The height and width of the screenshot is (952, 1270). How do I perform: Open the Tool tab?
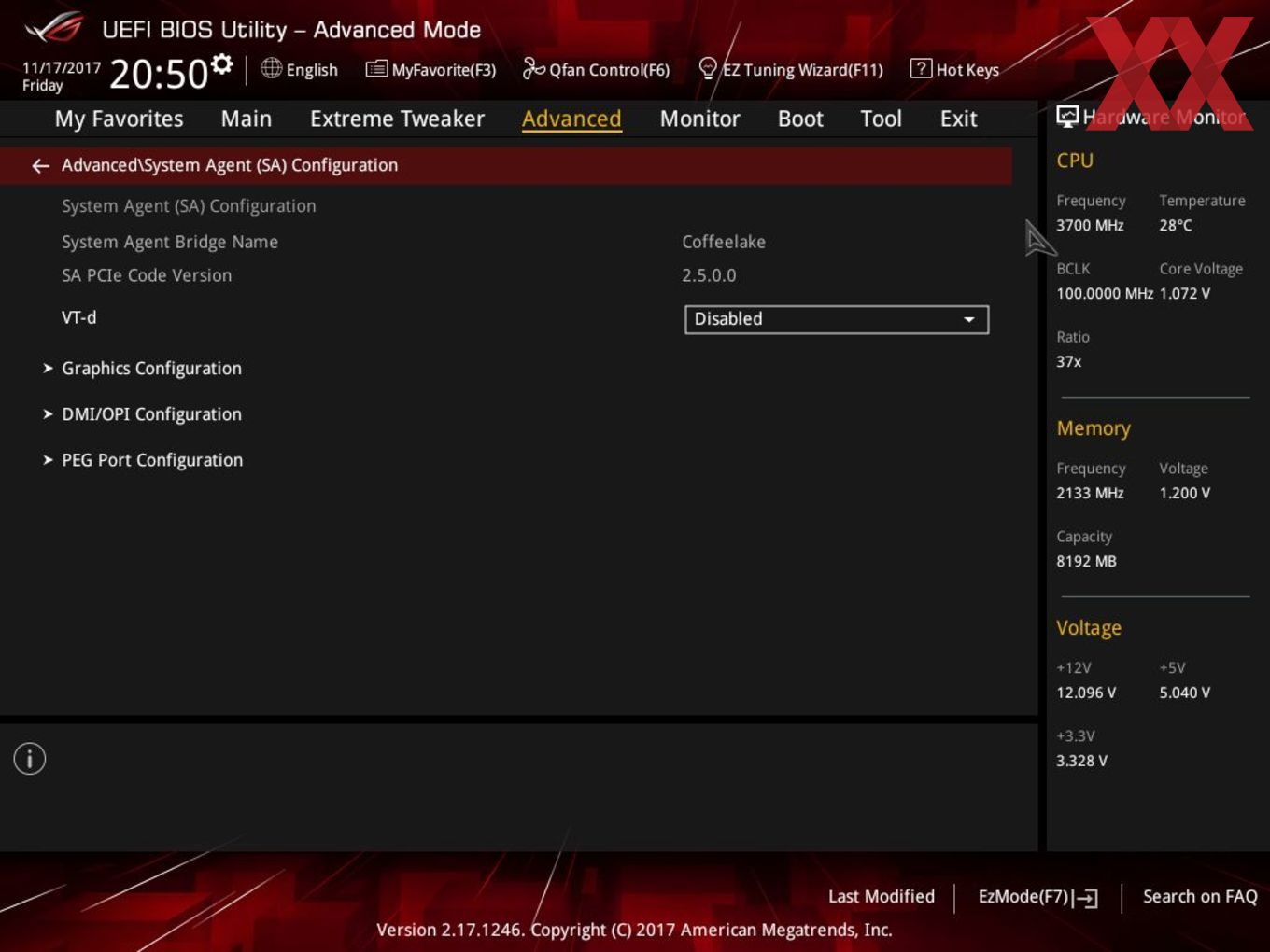coord(881,119)
